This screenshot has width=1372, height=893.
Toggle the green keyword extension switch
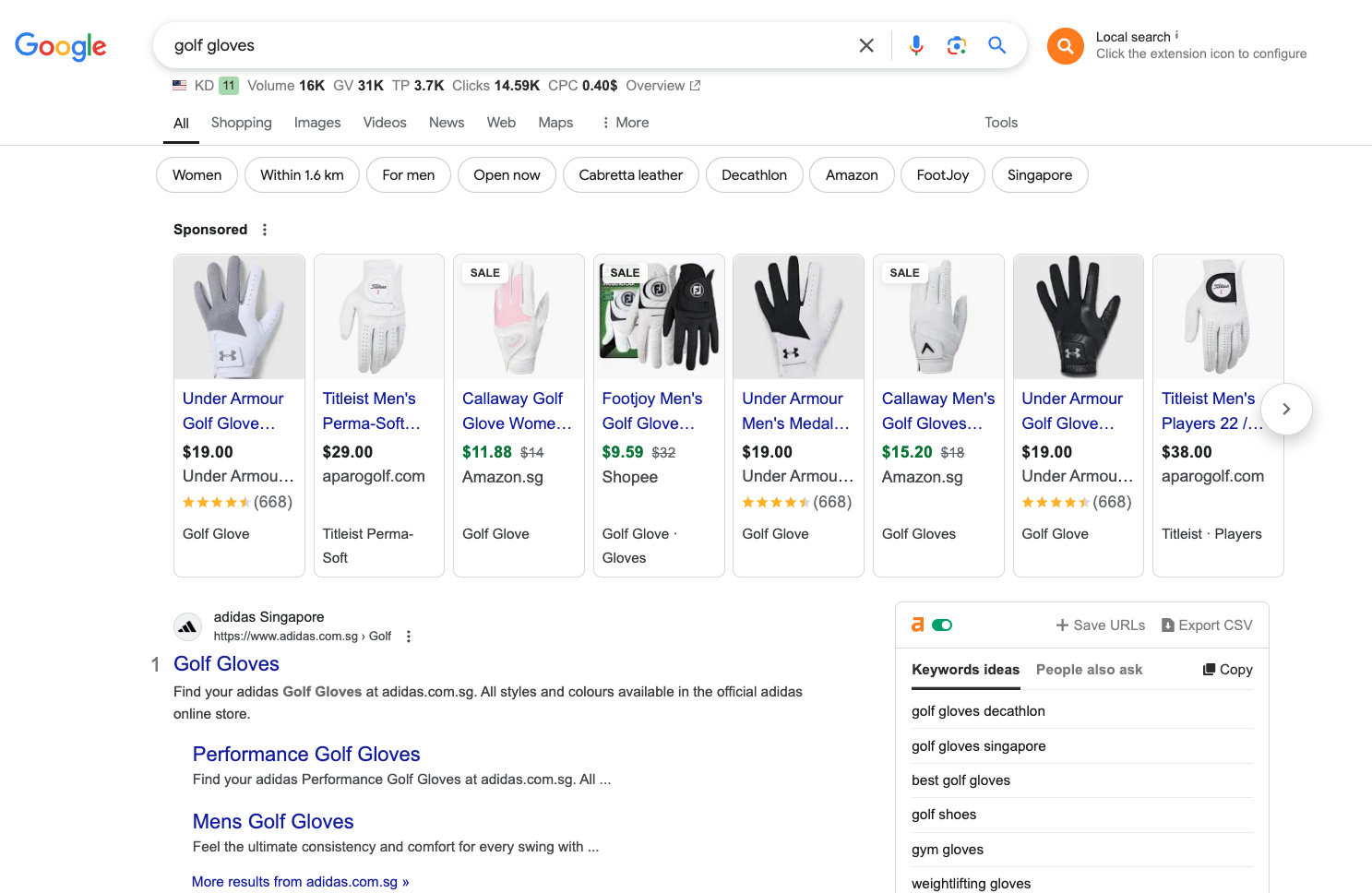942,625
